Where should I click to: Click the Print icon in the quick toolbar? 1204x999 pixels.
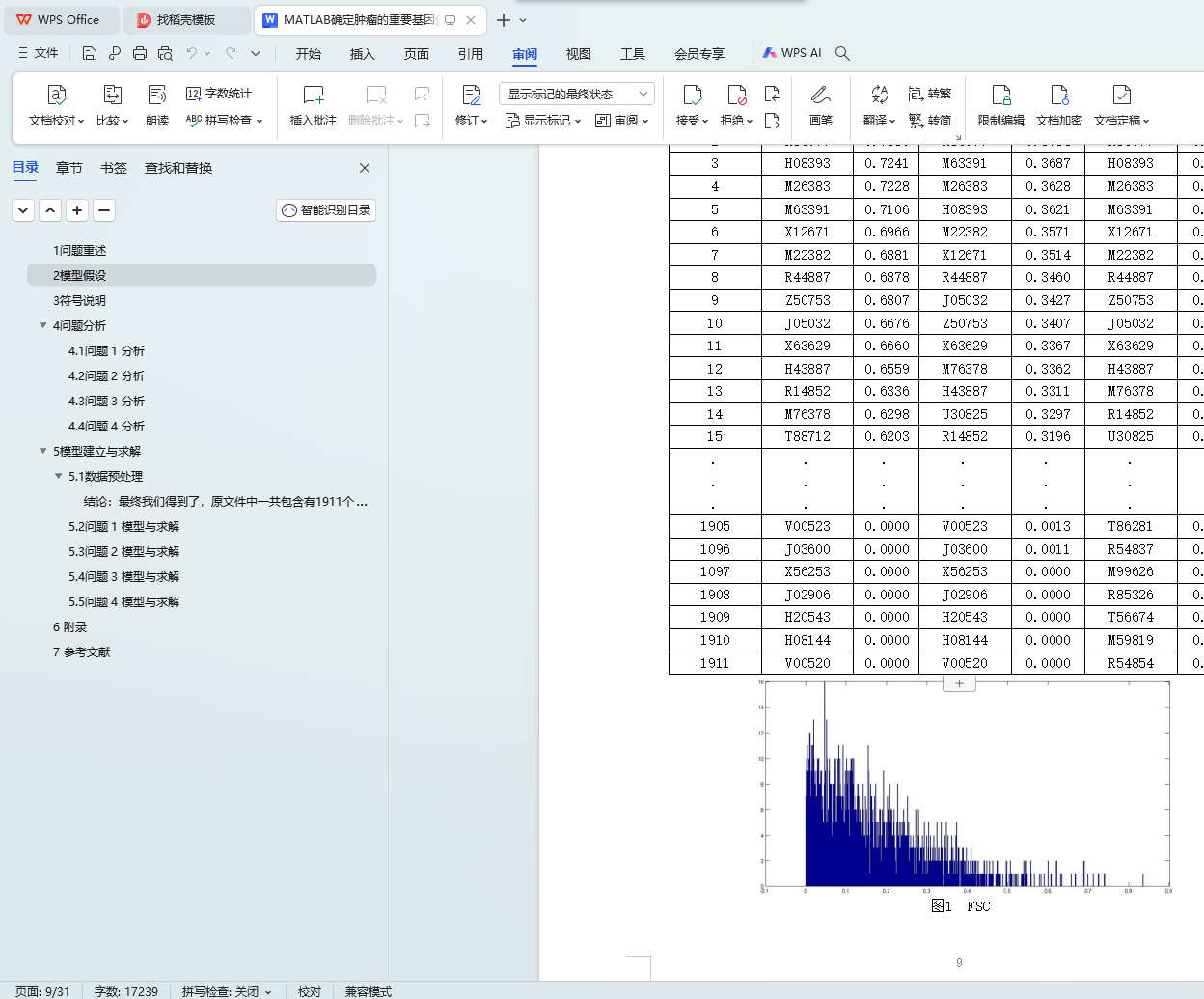click(x=140, y=53)
